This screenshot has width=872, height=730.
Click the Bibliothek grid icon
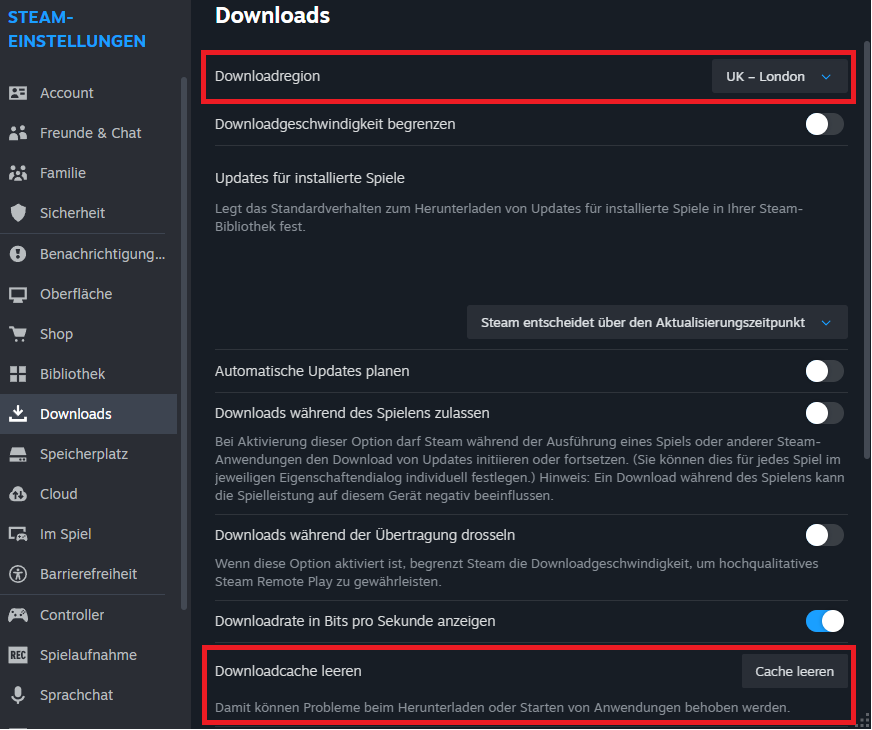[x=18, y=374]
